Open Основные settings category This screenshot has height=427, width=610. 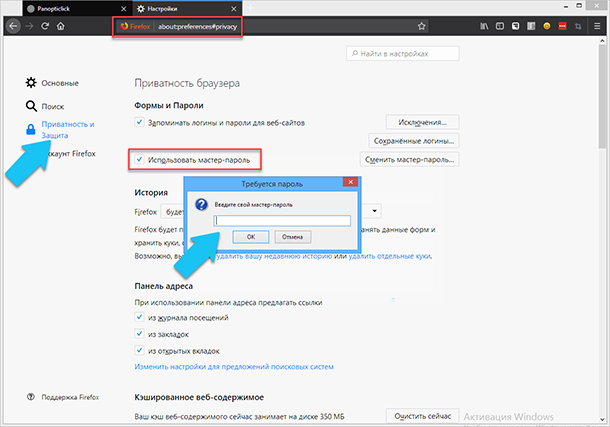click(53, 83)
